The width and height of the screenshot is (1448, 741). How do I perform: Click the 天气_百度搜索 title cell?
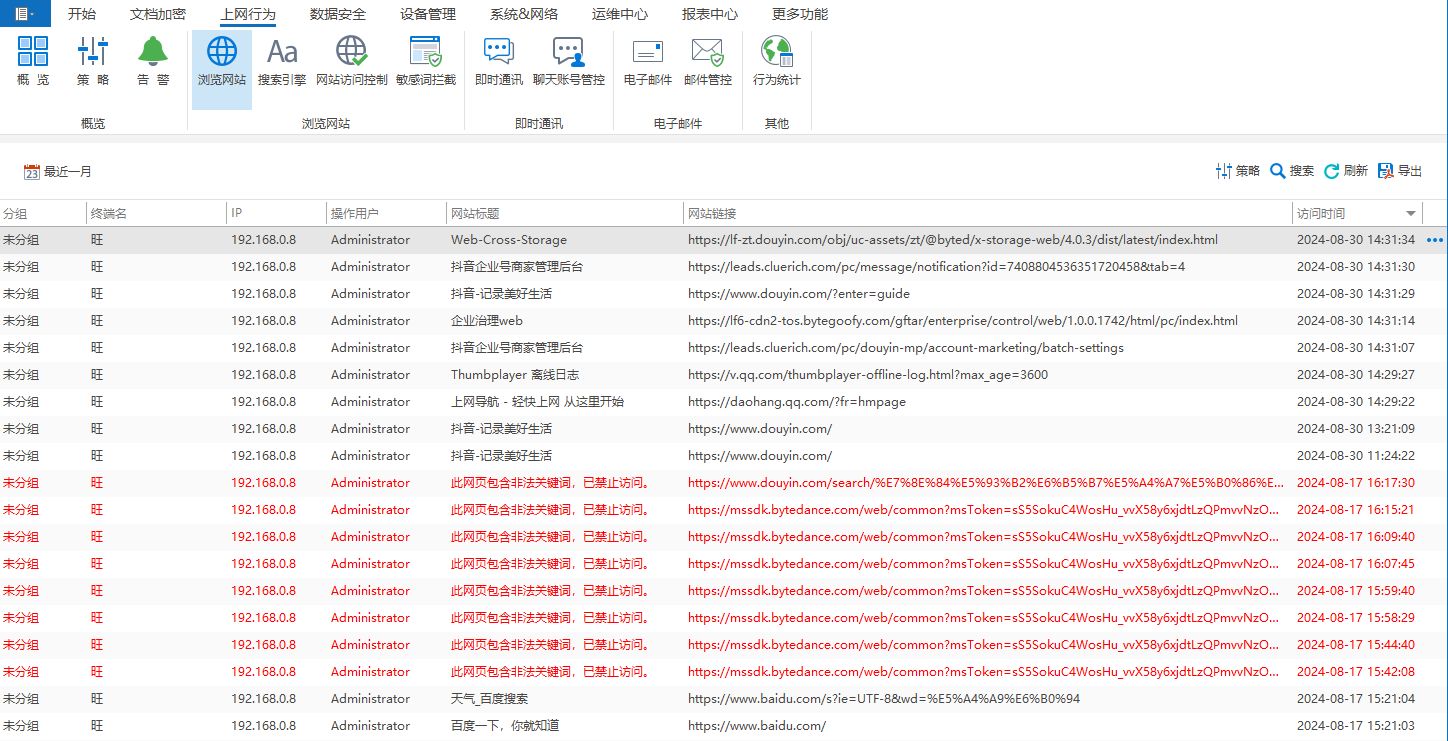pos(490,699)
